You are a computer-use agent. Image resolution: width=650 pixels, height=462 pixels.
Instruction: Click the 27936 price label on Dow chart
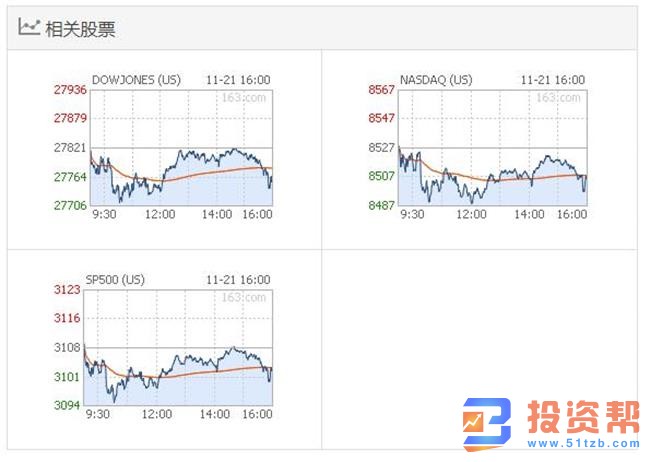coord(70,90)
